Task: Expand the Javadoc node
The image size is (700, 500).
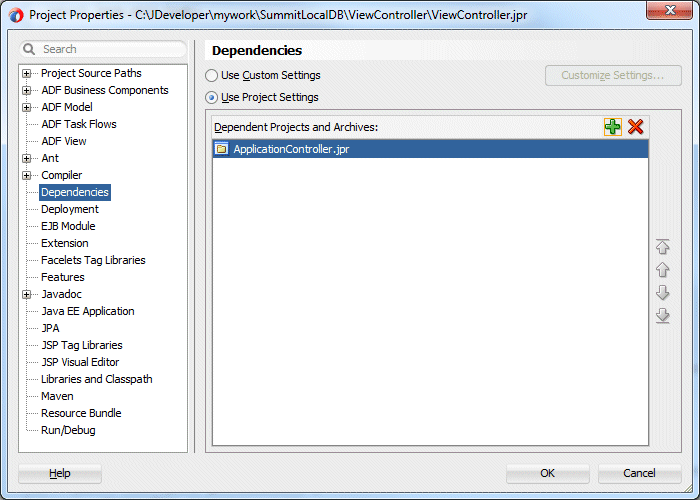Action: (x=27, y=294)
